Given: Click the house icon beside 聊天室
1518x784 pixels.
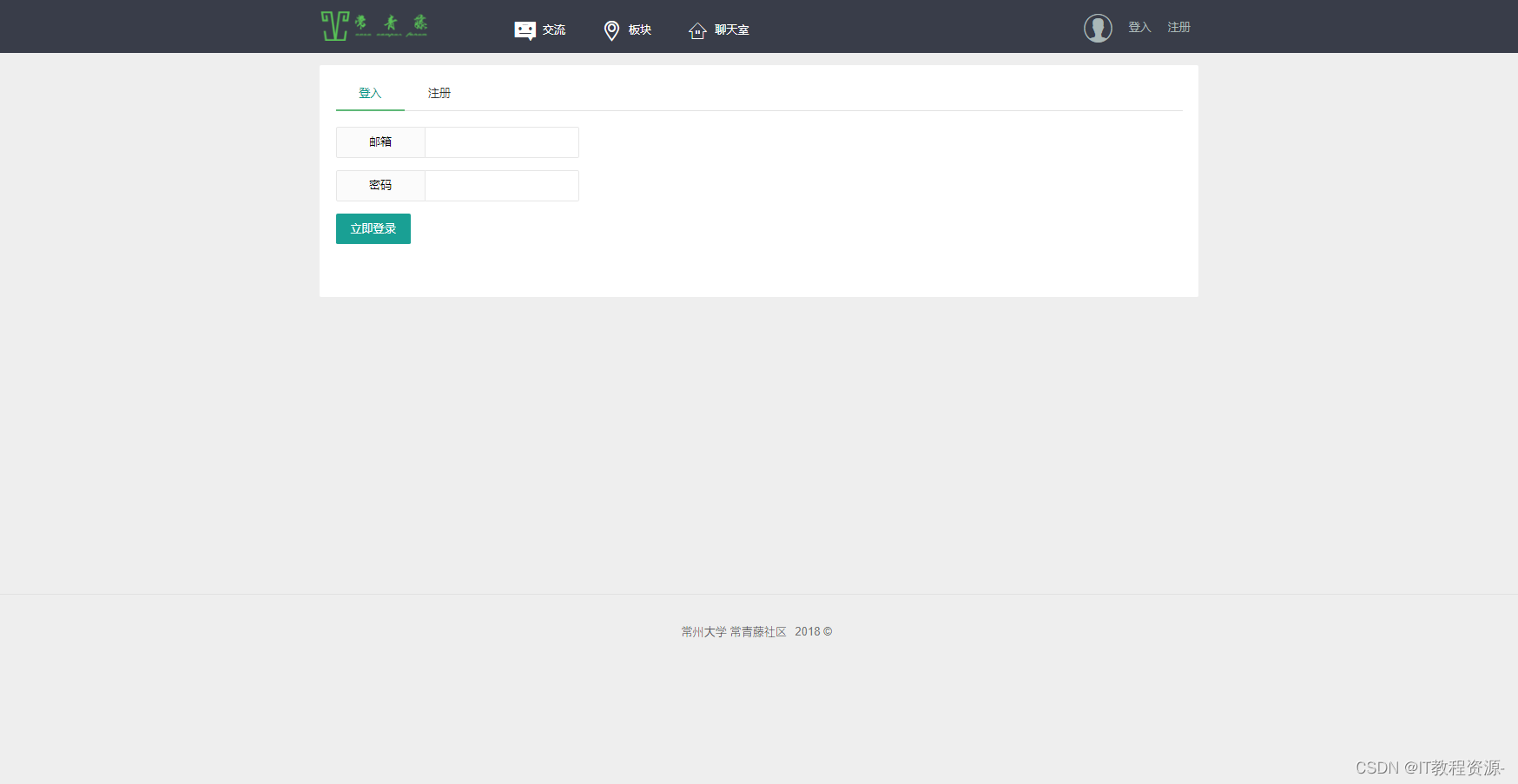Looking at the screenshot, I should point(697,31).
